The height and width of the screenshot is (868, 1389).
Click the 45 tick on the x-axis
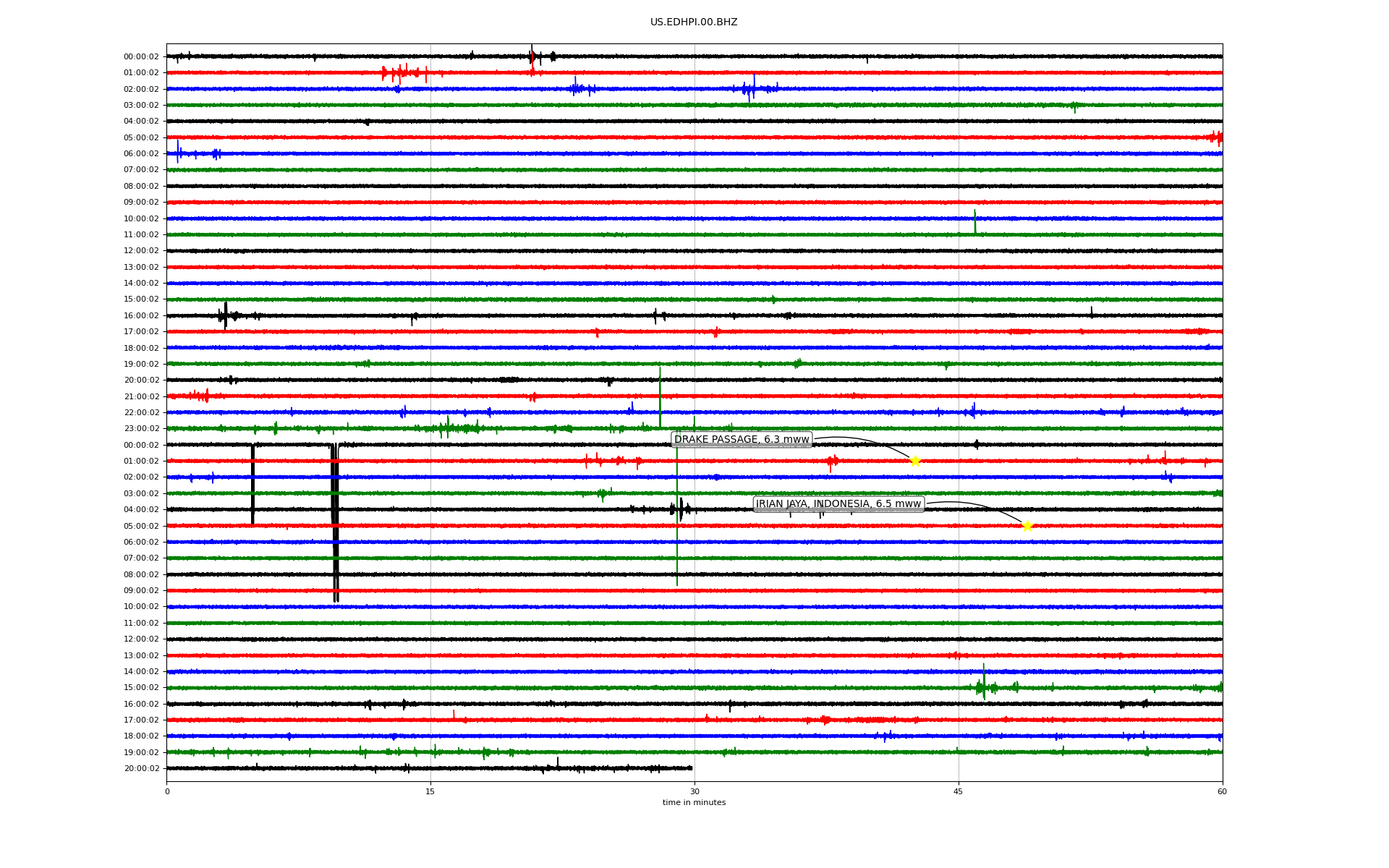point(959,791)
